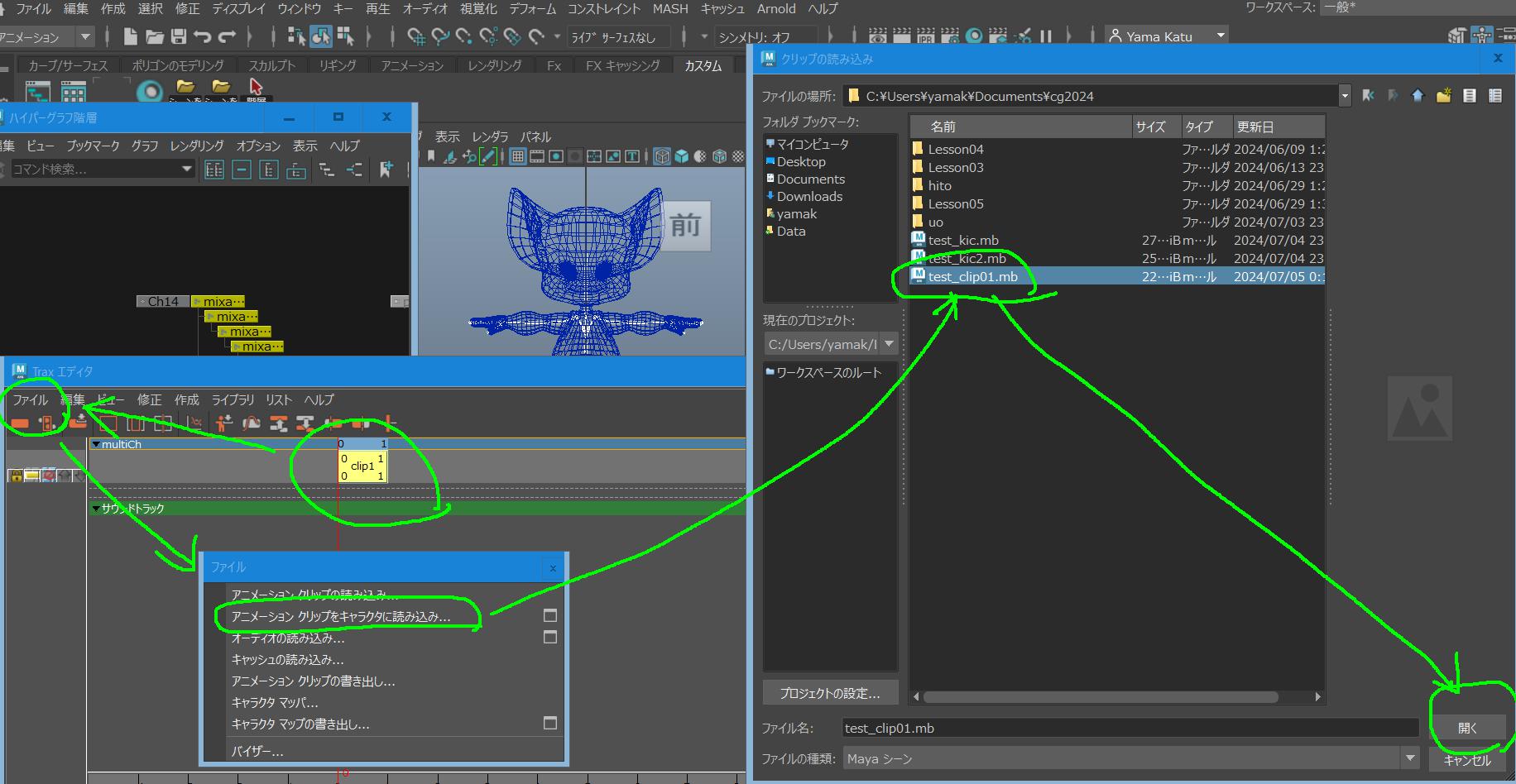The height and width of the screenshot is (784, 1516).
Task: Open the Library menu in the Trax editor
Action: tap(233, 399)
